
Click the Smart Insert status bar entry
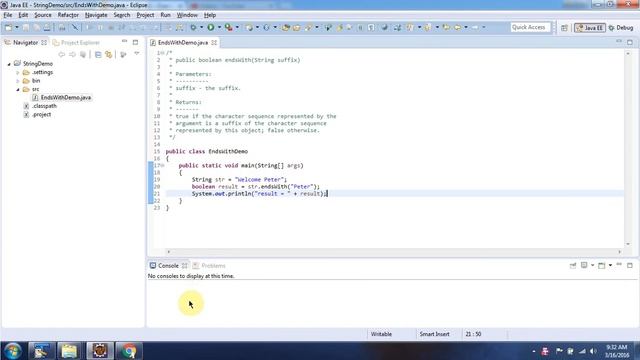[434, 334]
